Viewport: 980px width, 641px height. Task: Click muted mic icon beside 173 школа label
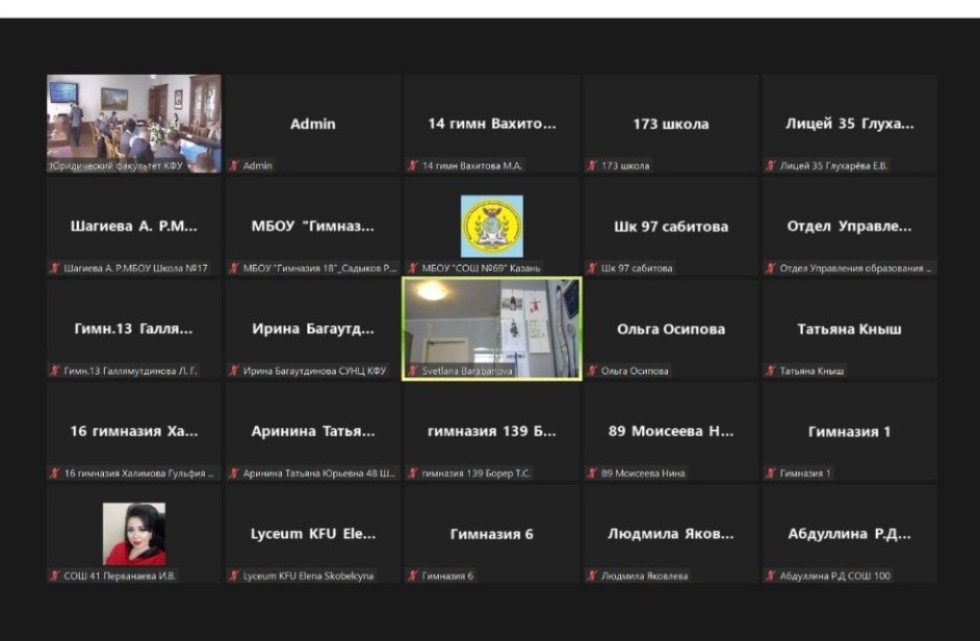(593, 166)
